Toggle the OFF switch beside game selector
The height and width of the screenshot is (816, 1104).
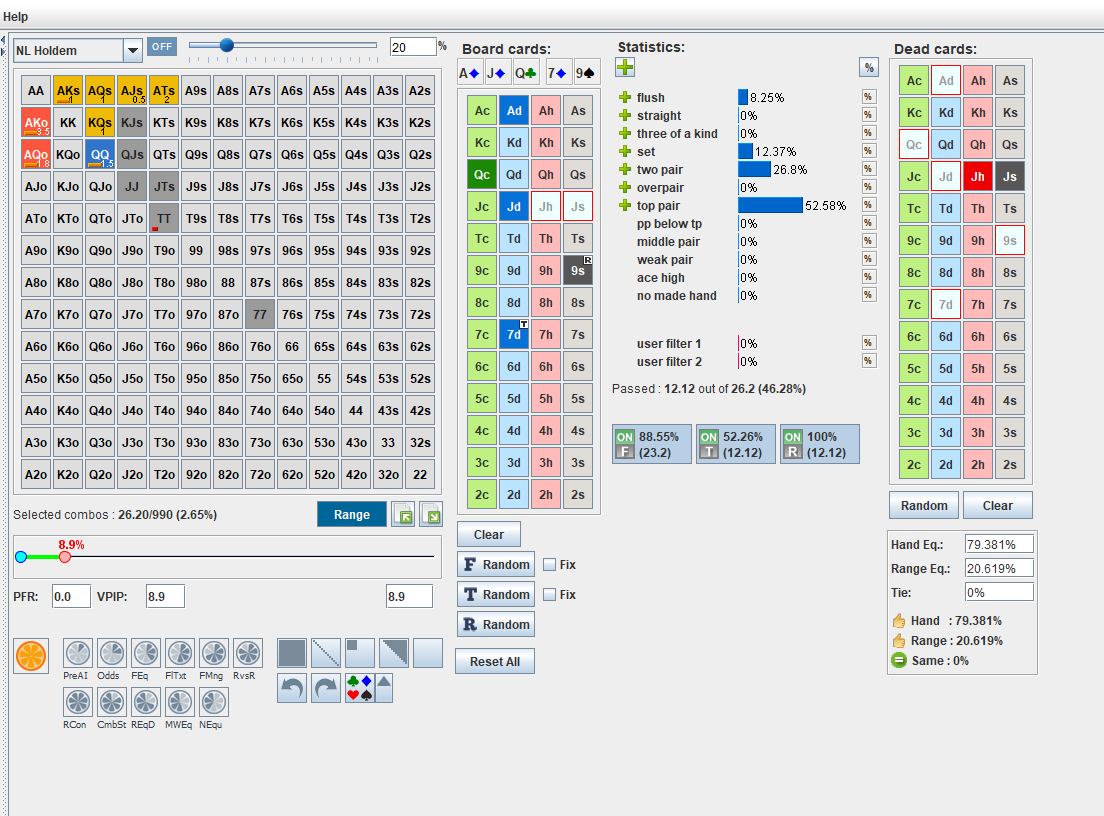coord(161,47)
